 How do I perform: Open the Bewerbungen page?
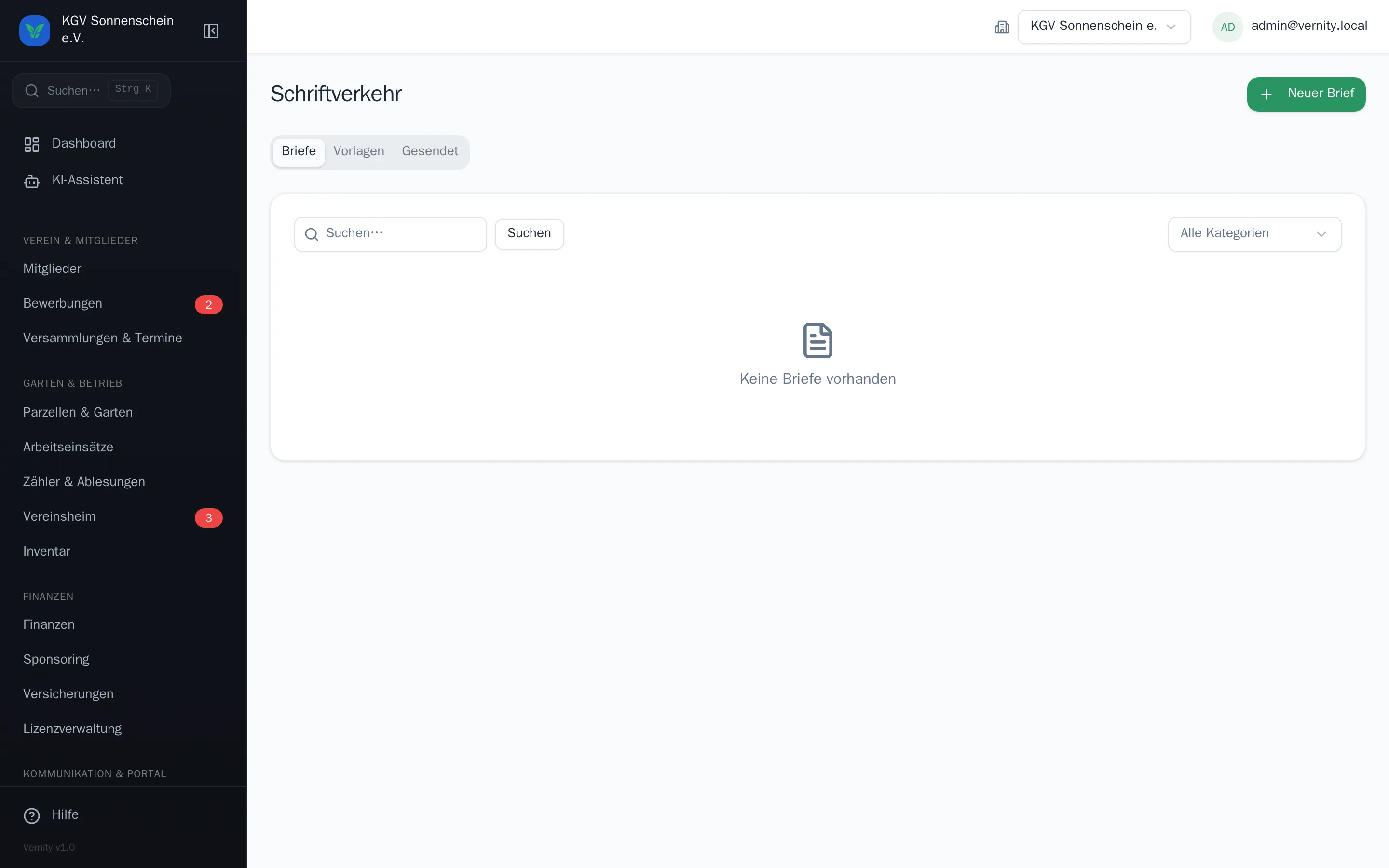(x=123, y=304)
